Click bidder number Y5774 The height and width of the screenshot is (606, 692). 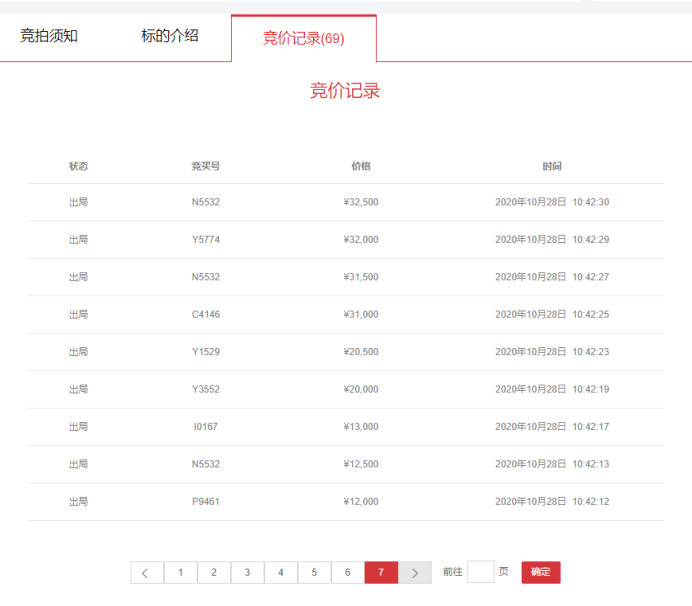pyautogui.click(x=206, y=240)
